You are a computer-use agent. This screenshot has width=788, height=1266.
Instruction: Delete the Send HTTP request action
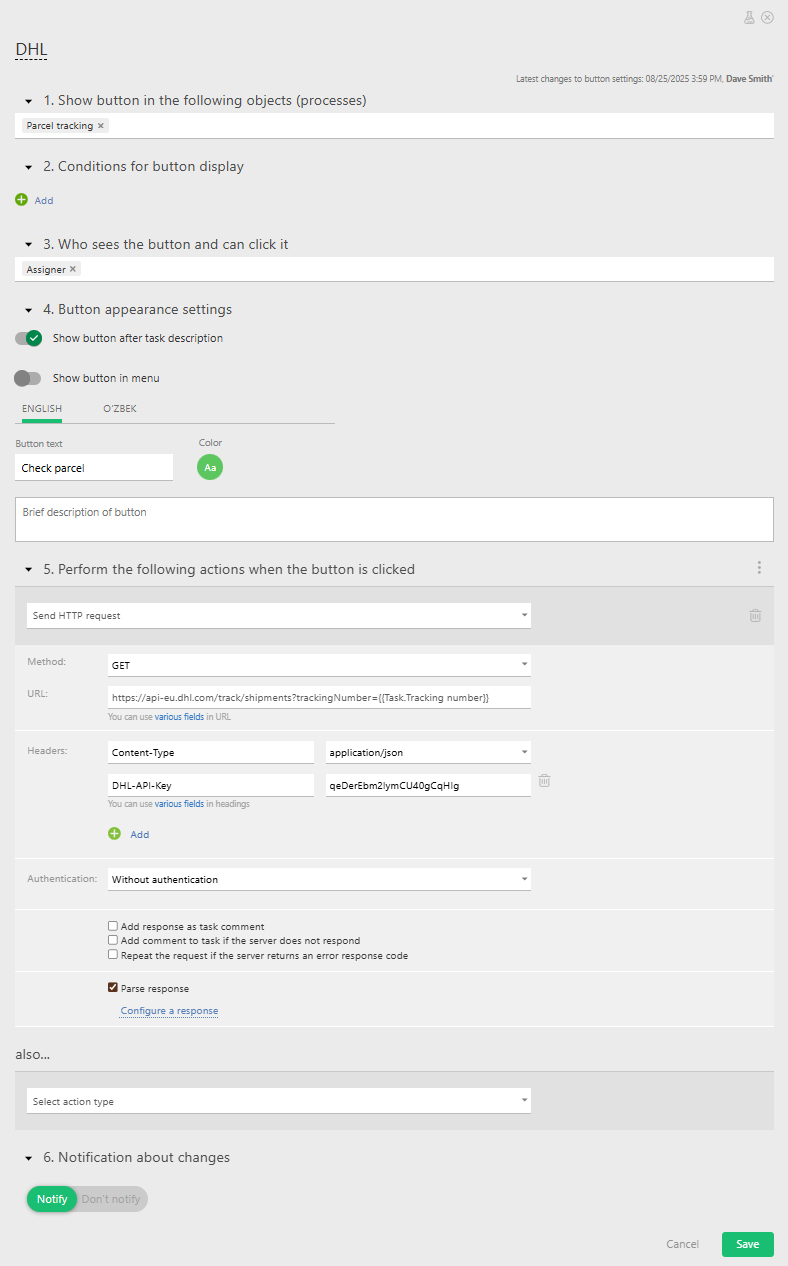(755, 616)
